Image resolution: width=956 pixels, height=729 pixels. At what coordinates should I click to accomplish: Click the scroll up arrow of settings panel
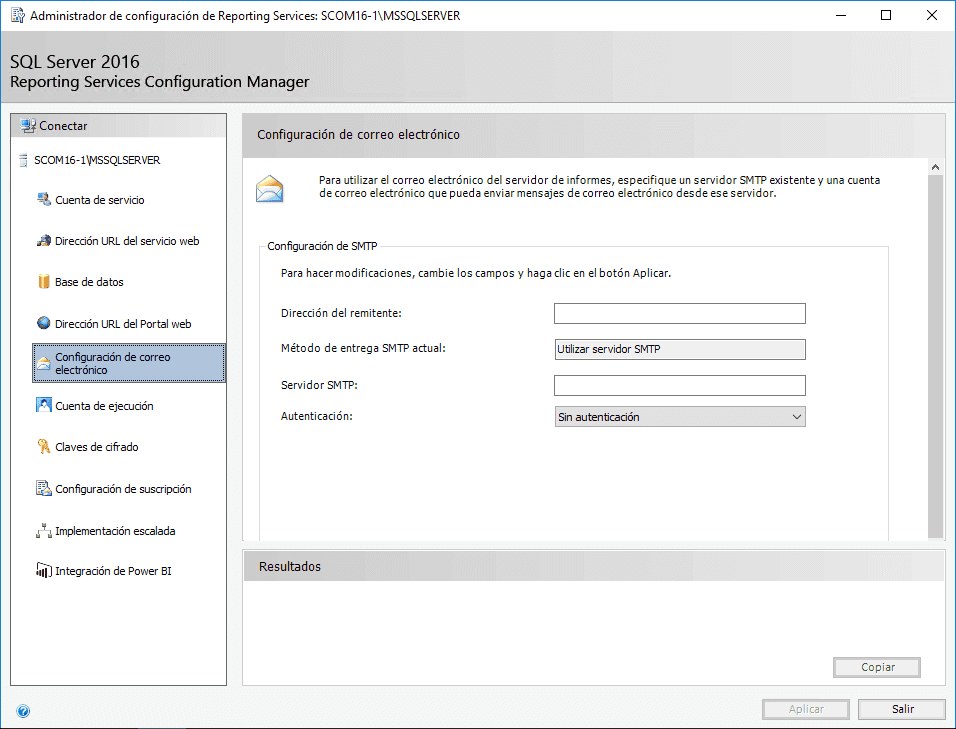point(935,166)
